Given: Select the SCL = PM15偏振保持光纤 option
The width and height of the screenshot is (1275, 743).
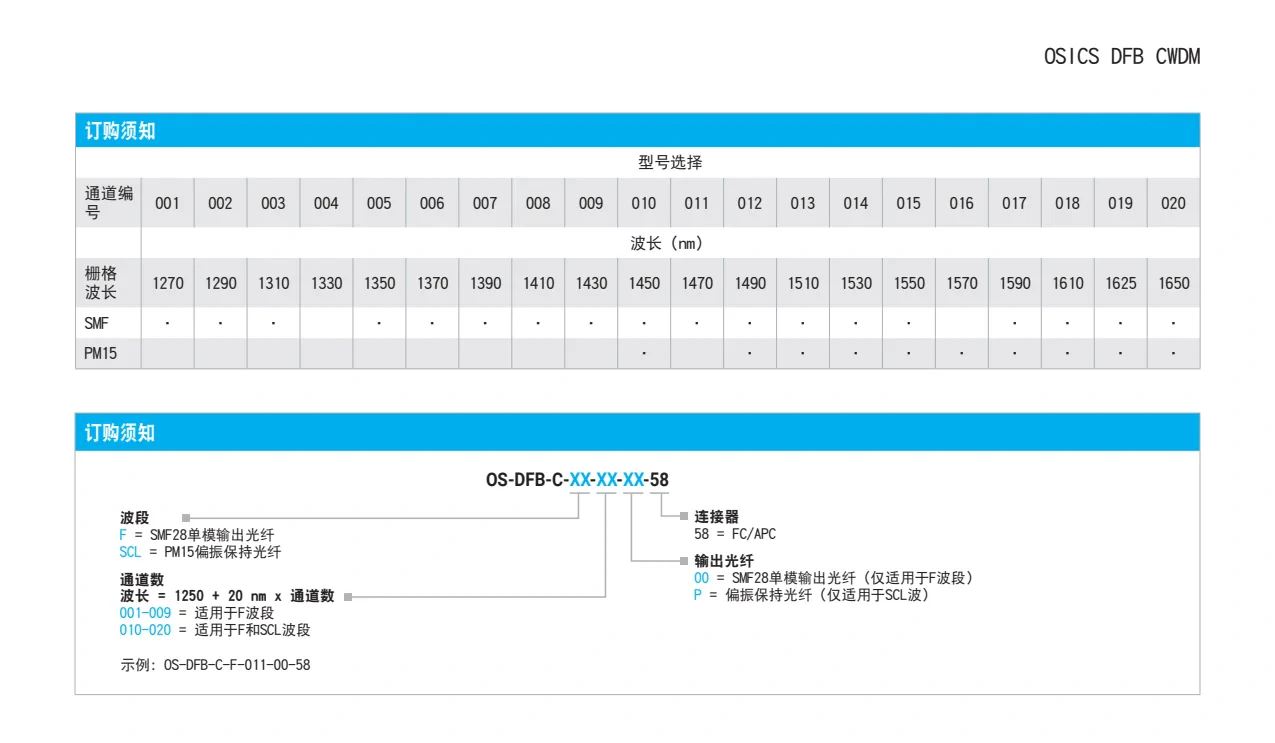Looking at the screenshot, I should click(200, 551).
